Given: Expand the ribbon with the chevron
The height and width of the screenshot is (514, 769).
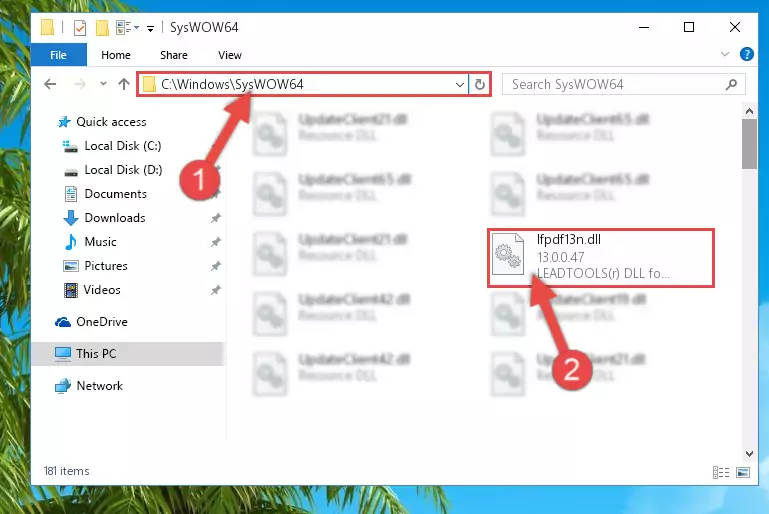Looking at the screenshot, I should (725, 54).
